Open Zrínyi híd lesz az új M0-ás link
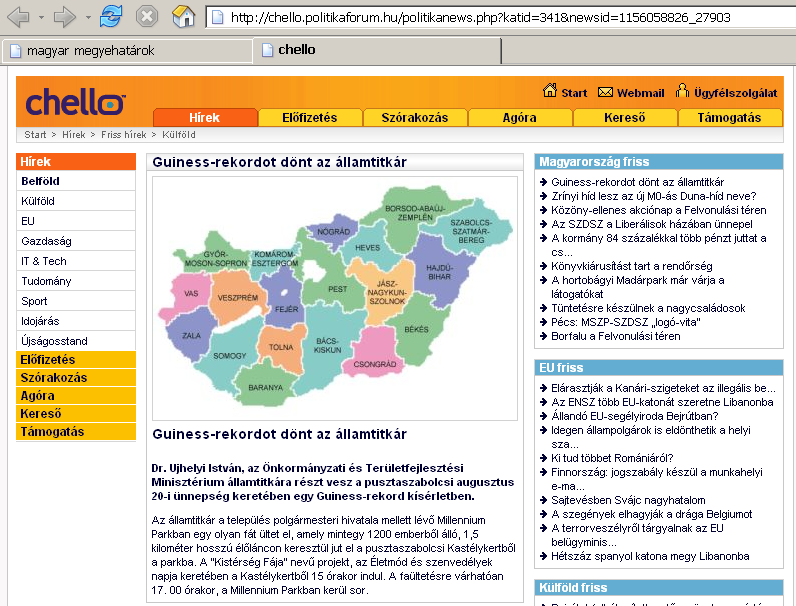This screenshot has height=606, width=796. pos(653,196)
